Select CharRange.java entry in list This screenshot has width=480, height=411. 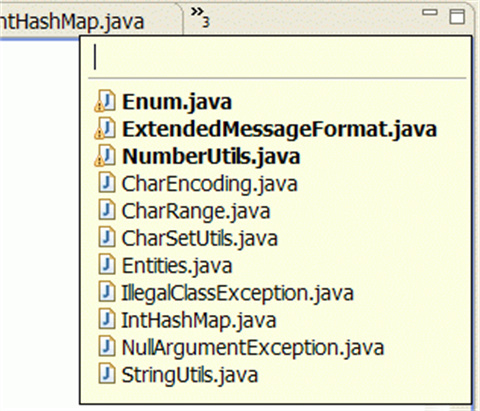coord(196,211)
